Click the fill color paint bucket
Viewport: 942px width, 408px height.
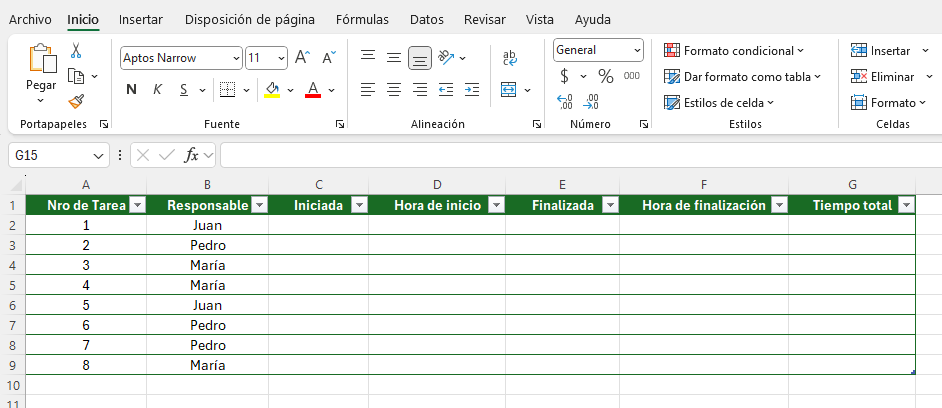(272, 90)
